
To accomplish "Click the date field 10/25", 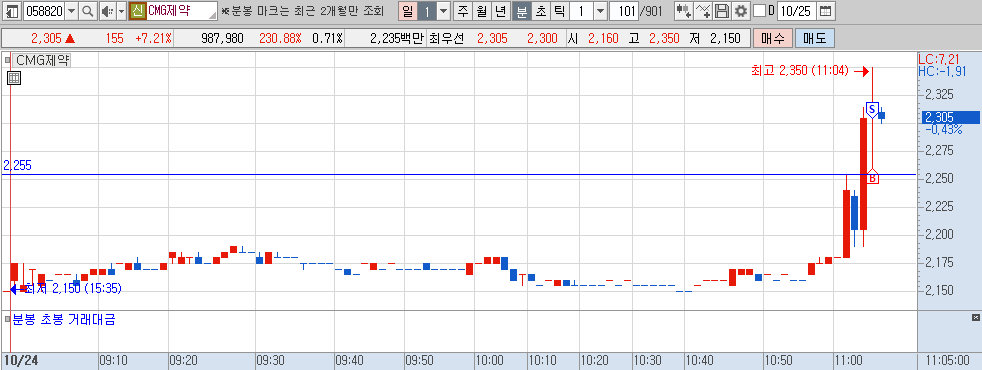I will pyautogui.click(x=797, y=11).
